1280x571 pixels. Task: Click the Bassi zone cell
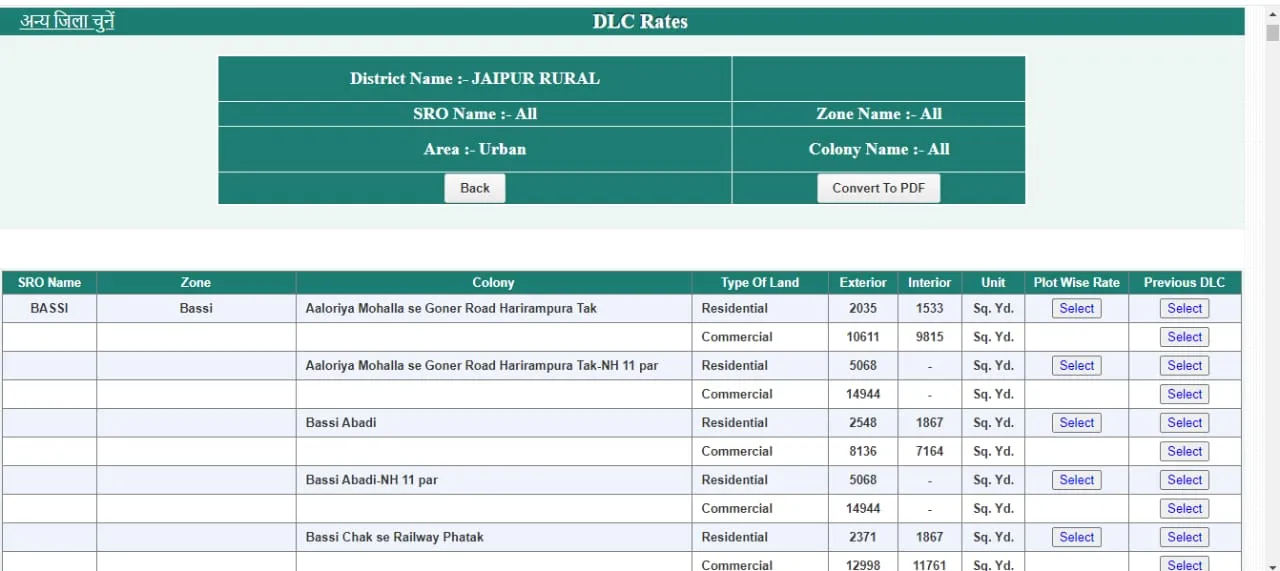click(196, 309)
